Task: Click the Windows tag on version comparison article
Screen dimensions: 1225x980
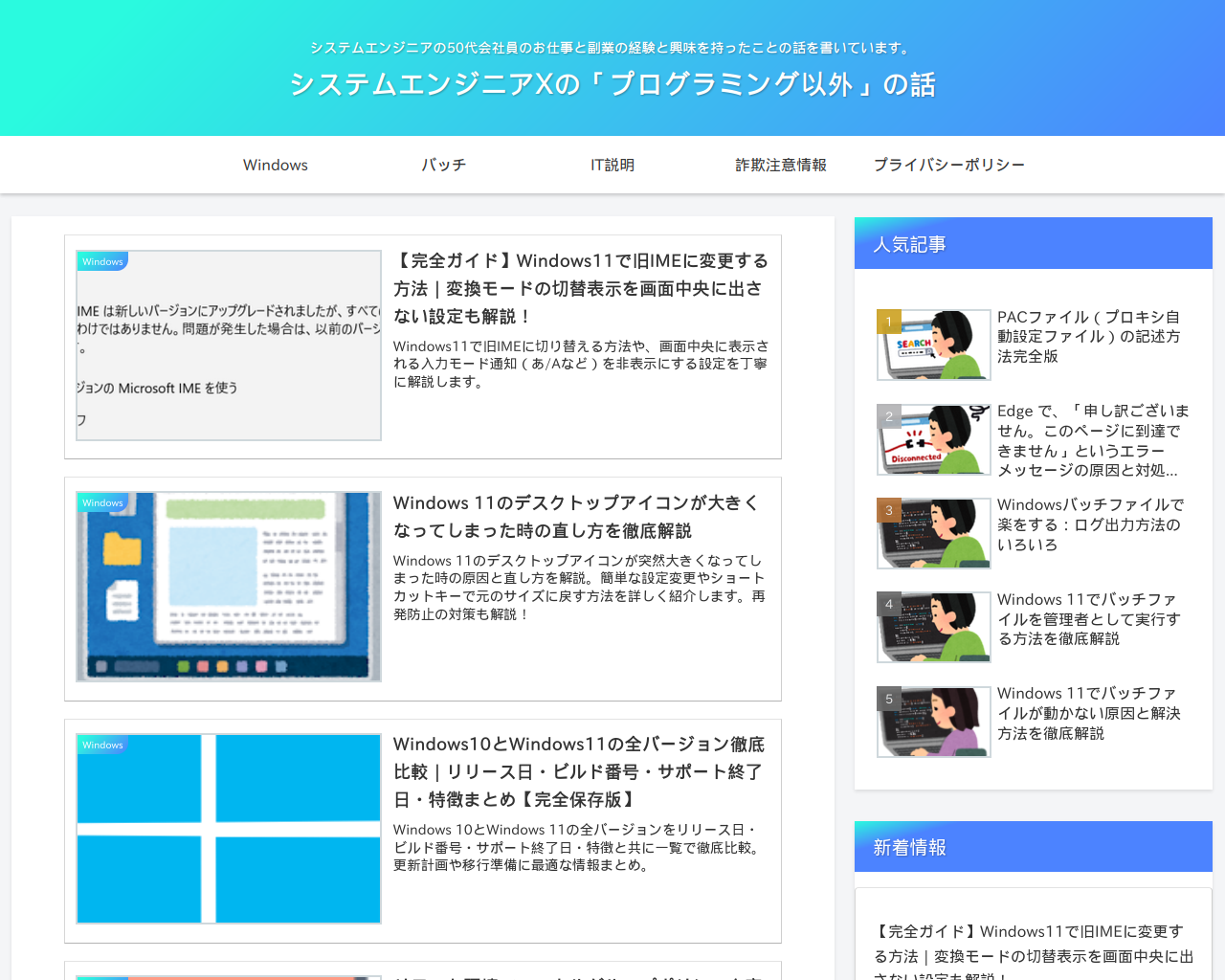Action: pyautogui.click(x=102, y=745)
